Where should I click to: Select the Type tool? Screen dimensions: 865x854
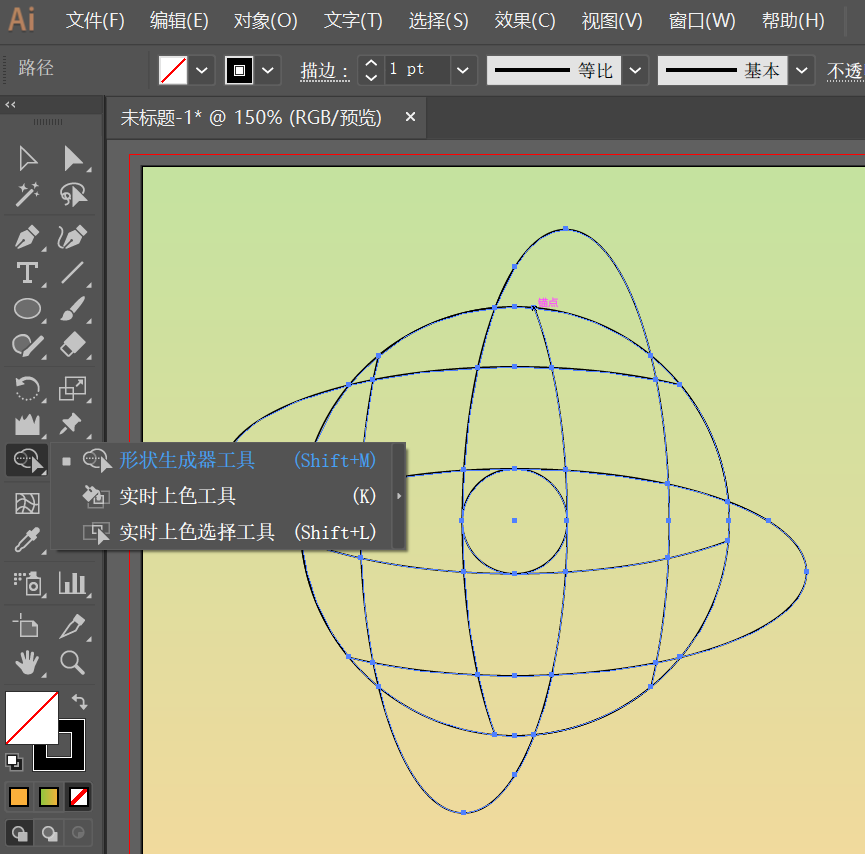pos(26,273)
